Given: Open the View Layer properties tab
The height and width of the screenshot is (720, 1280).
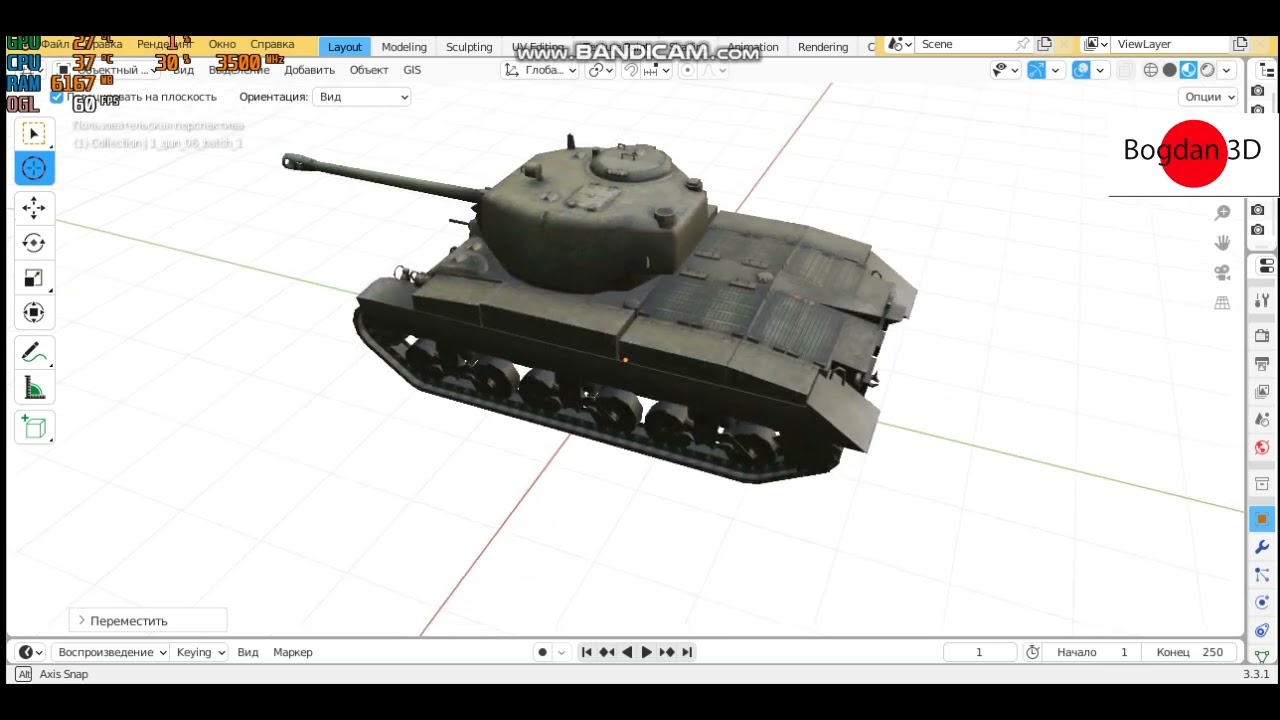Looking at the screenshot, I should (1262, 392).
